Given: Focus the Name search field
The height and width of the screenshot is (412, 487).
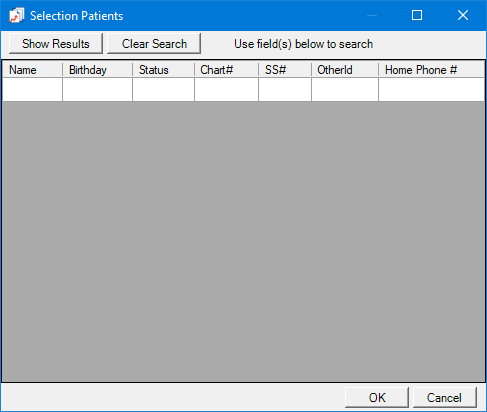Looking at the screenshot, I should pyautogui.click(x=32, y=89).
